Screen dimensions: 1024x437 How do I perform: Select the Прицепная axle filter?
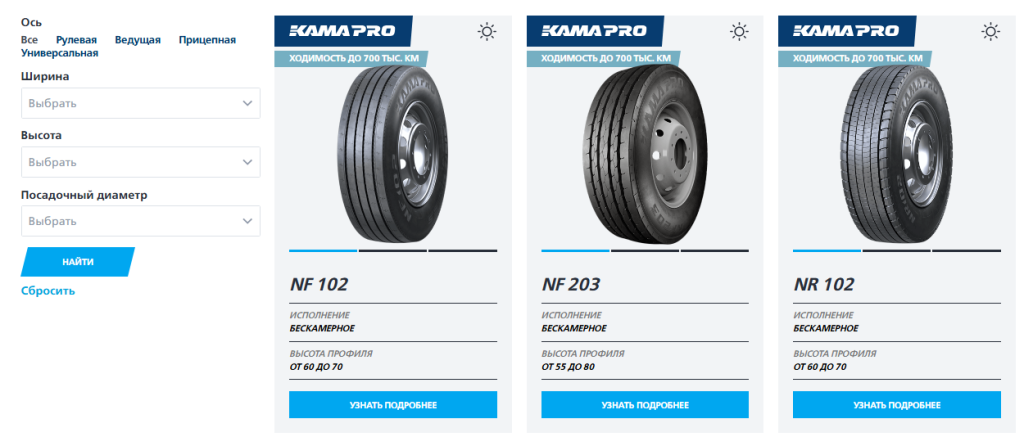pyautogui.click(x=208, y=40)
